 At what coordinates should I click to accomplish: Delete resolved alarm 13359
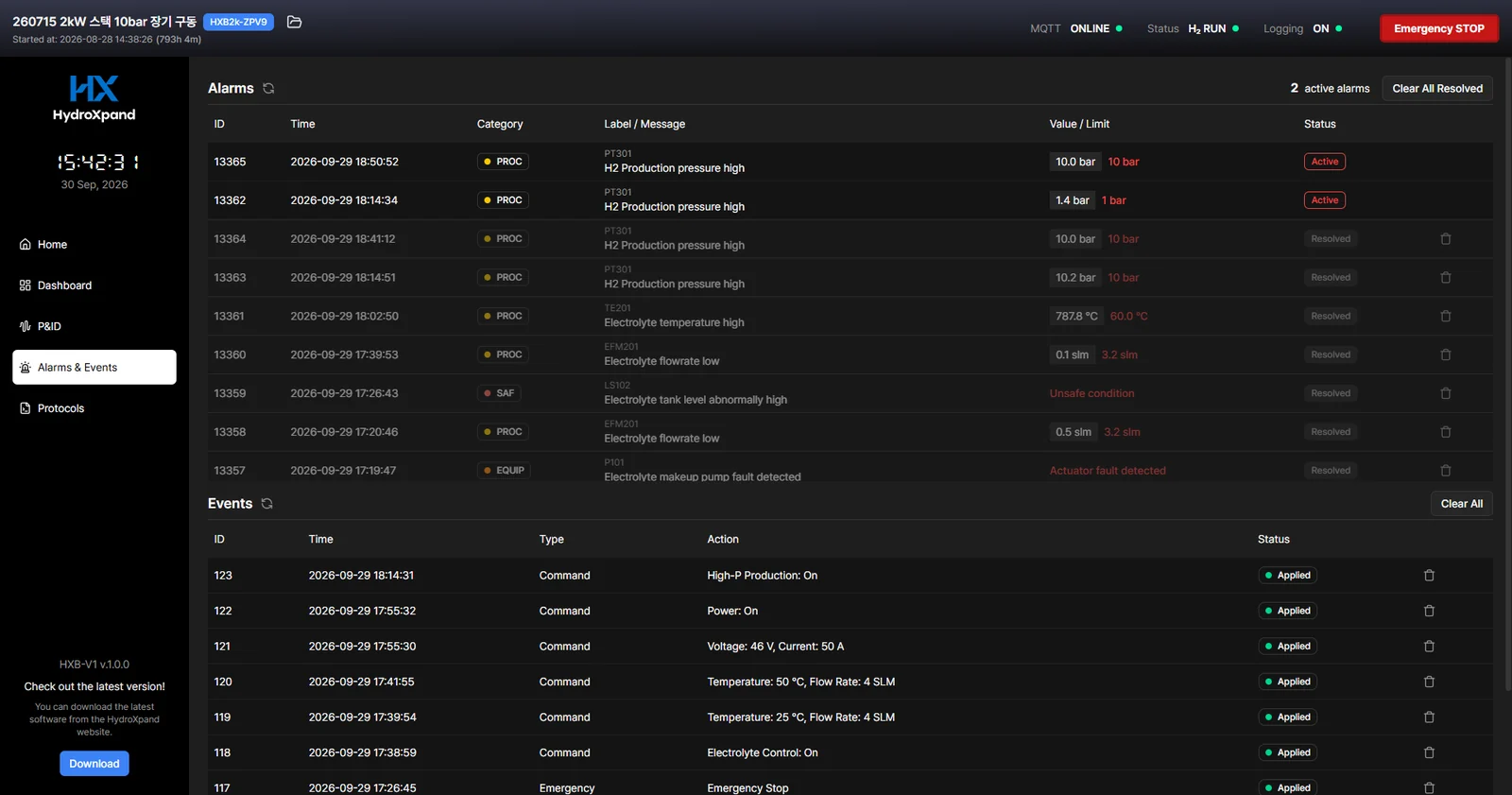pyautogui.click(x=1445, y=393)
